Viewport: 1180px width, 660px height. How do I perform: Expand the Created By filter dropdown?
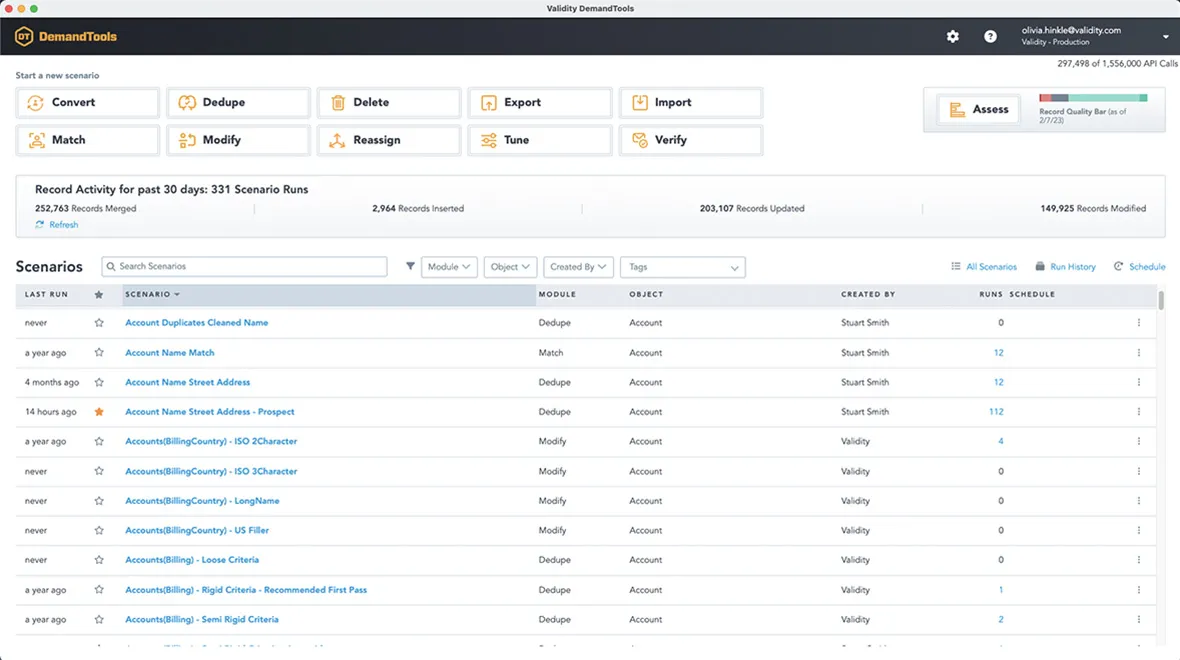[x=578, y=267]
